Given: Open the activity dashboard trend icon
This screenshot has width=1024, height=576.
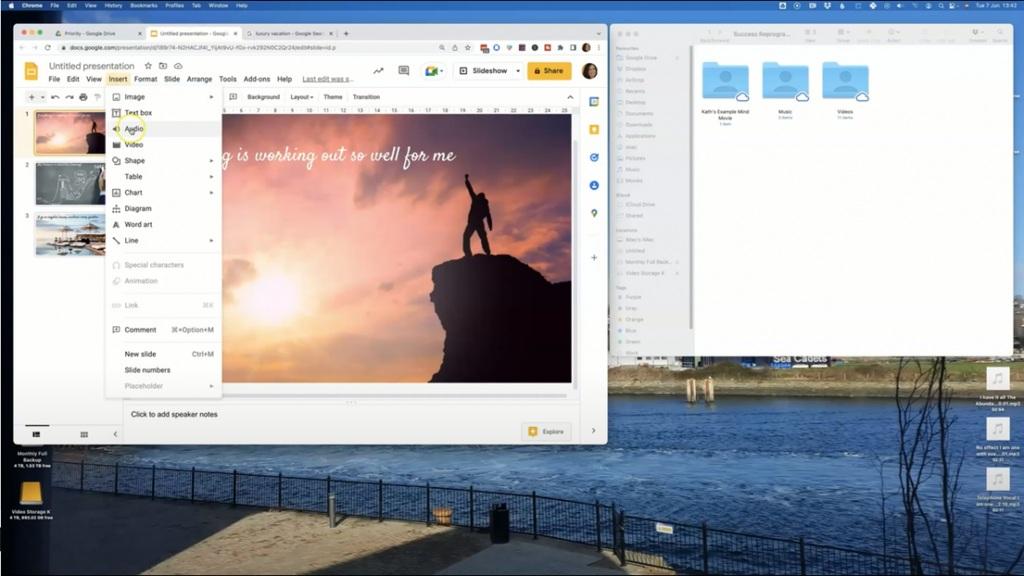Looking at the screenshot, I should pos(378,71).
